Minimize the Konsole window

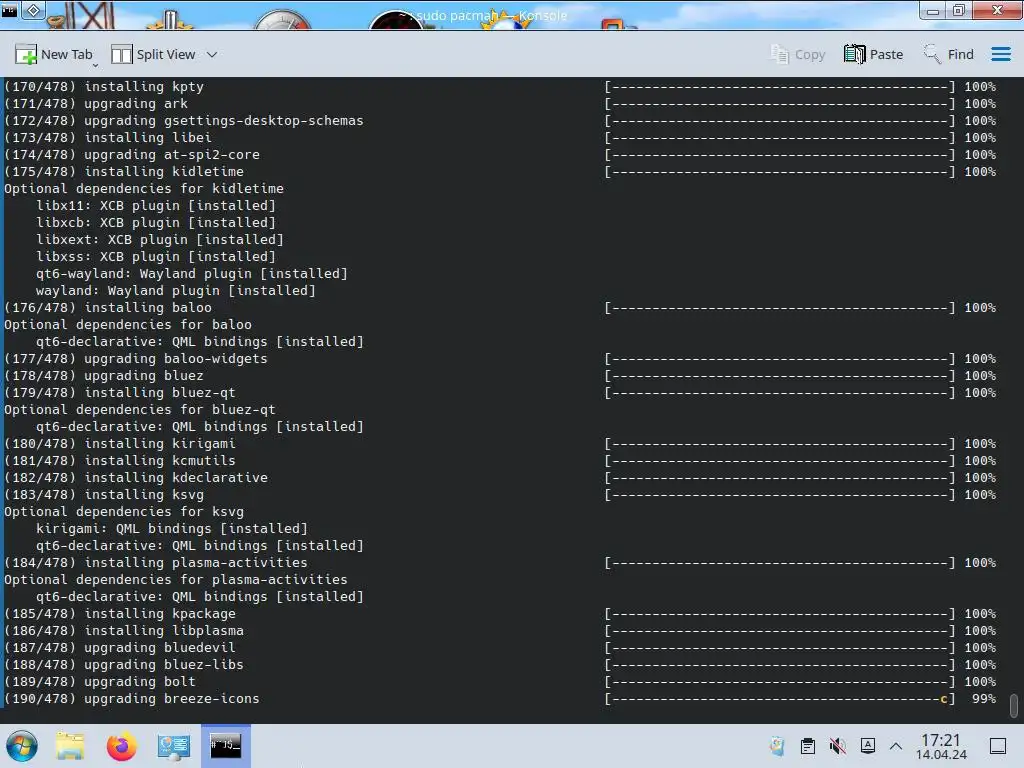933,10
